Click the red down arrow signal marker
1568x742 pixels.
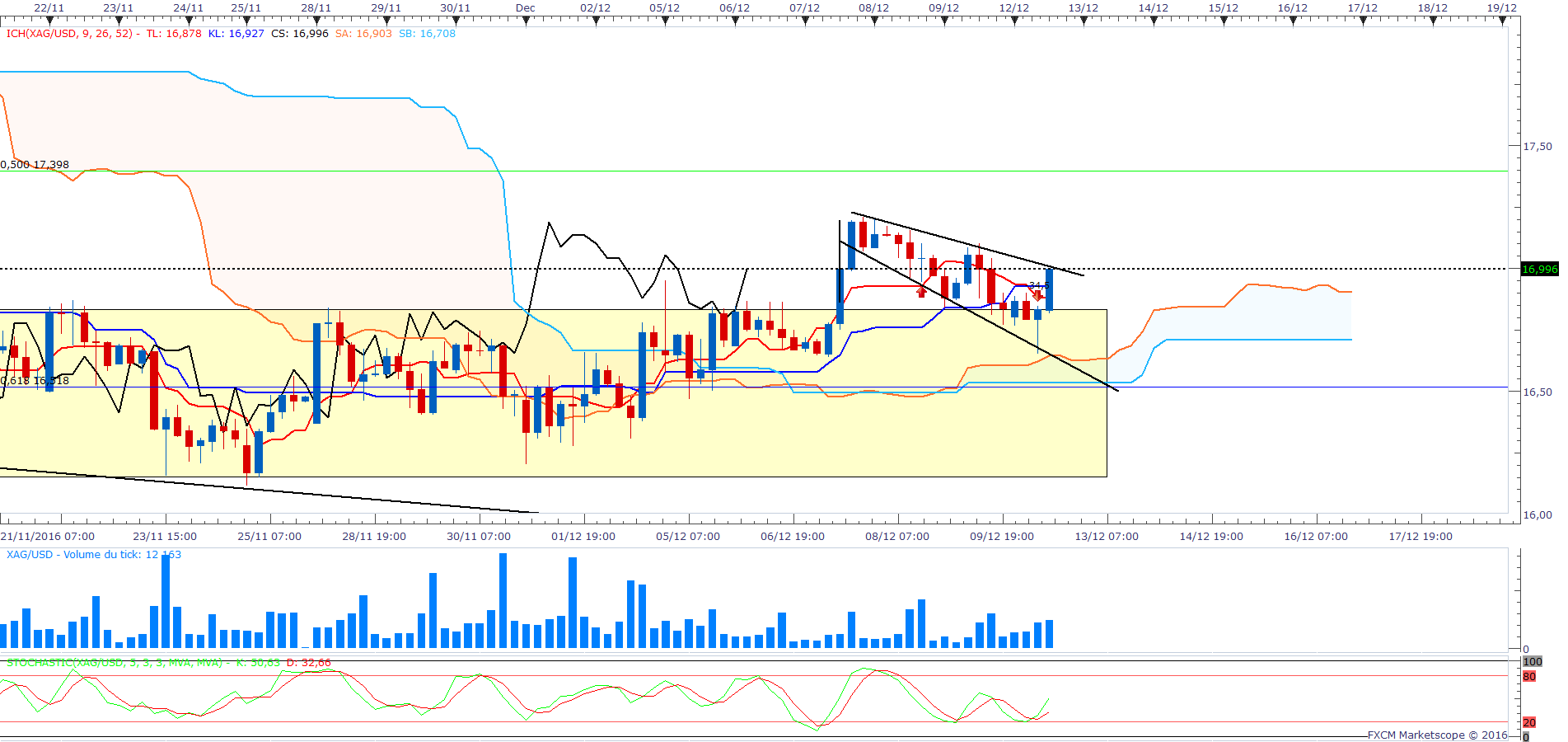pos(1037,295)
